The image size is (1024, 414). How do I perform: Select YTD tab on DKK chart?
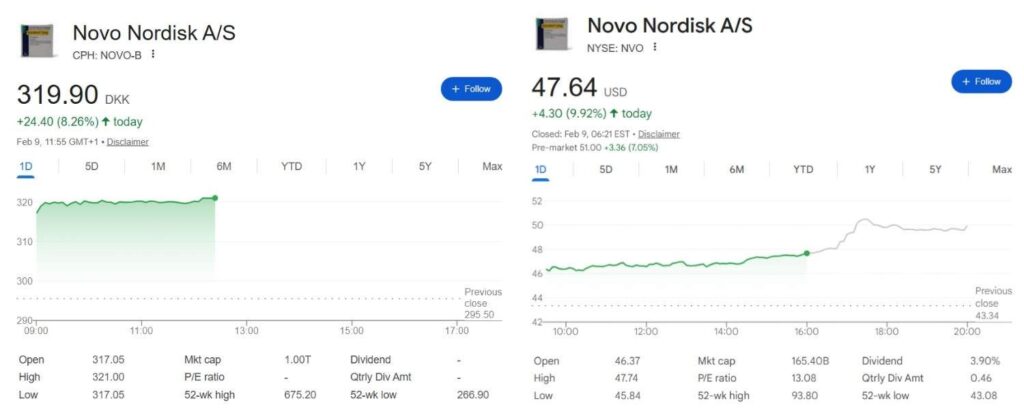pos(291,166)
